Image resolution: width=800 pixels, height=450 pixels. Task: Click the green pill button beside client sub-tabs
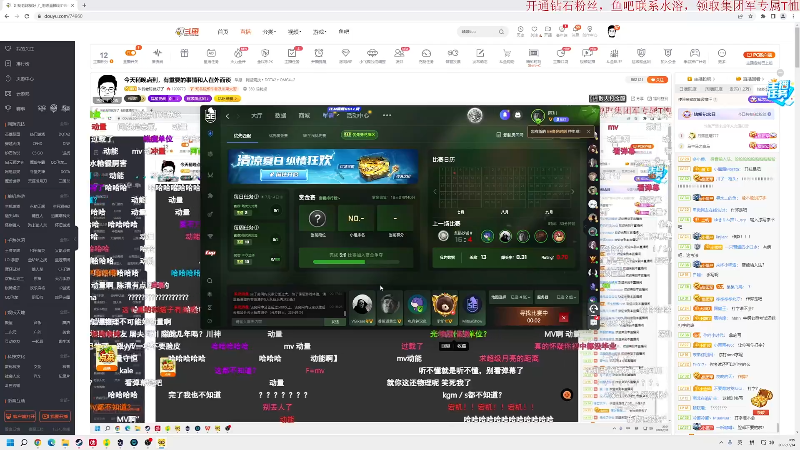click(359, 135)
